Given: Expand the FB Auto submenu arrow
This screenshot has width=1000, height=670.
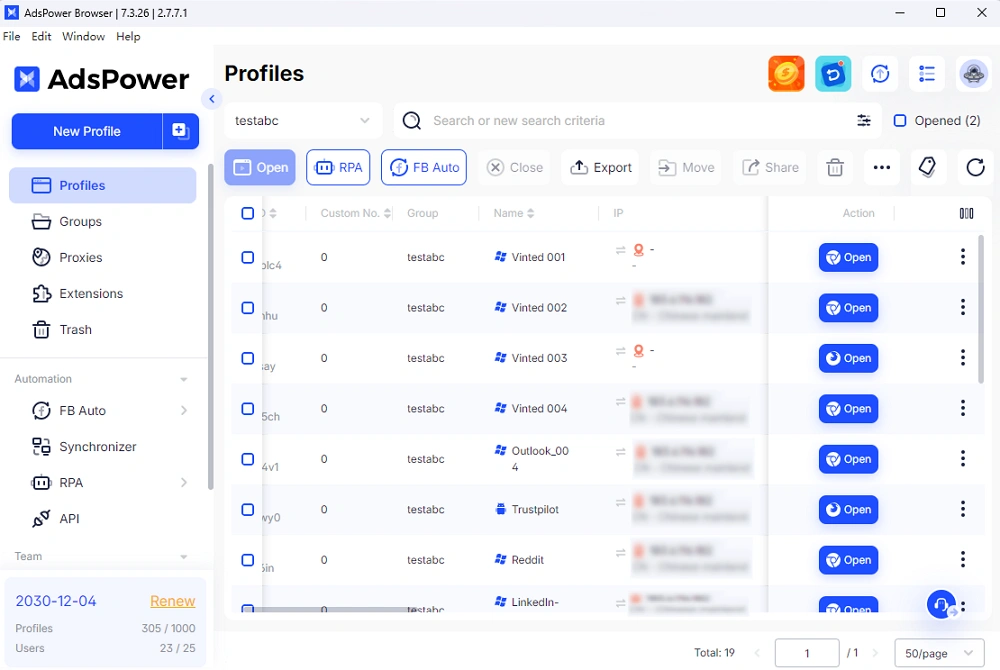Looking at the screenshot, I should [184, 411].
